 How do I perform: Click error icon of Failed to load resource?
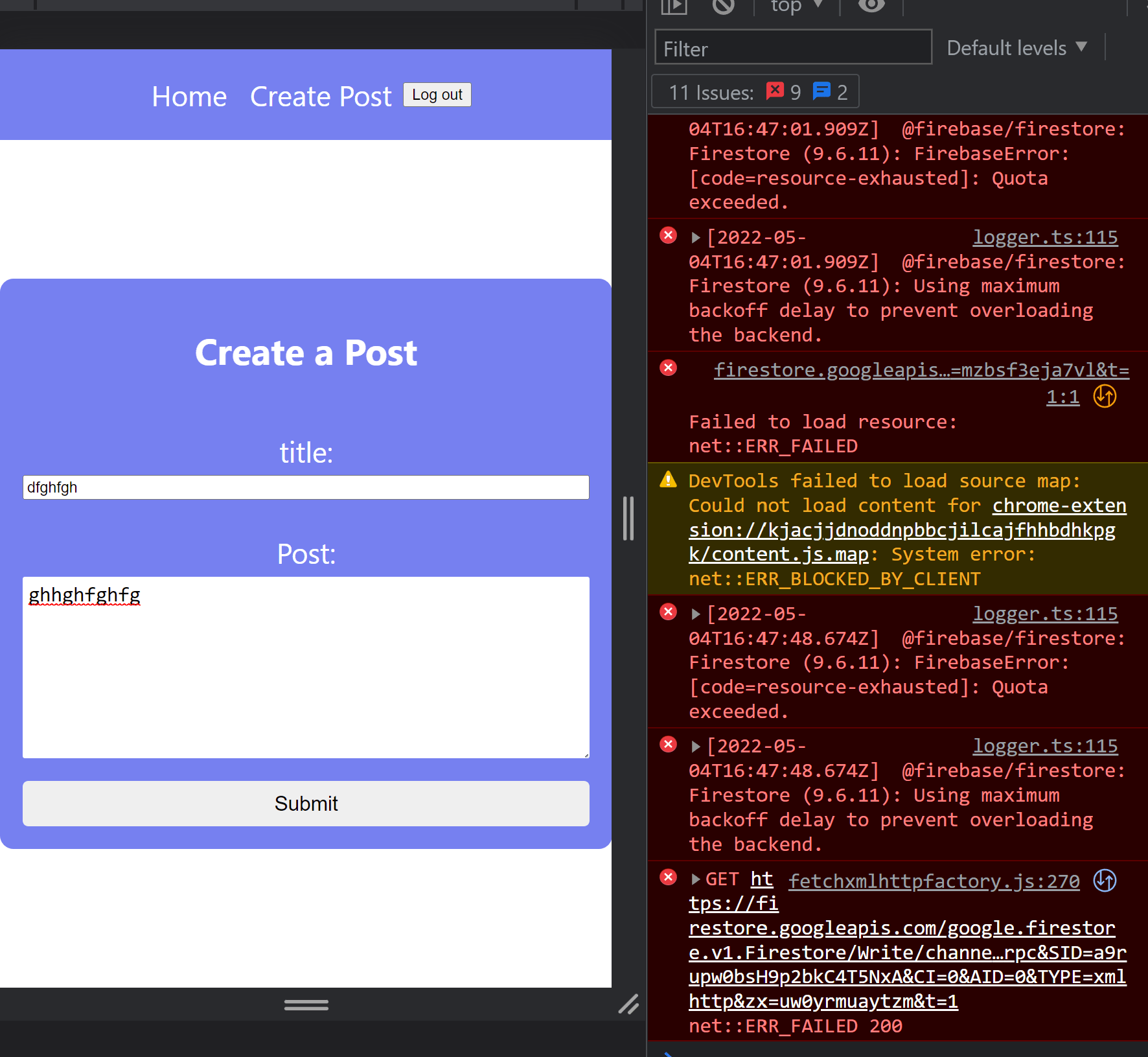tap(668, 368)
